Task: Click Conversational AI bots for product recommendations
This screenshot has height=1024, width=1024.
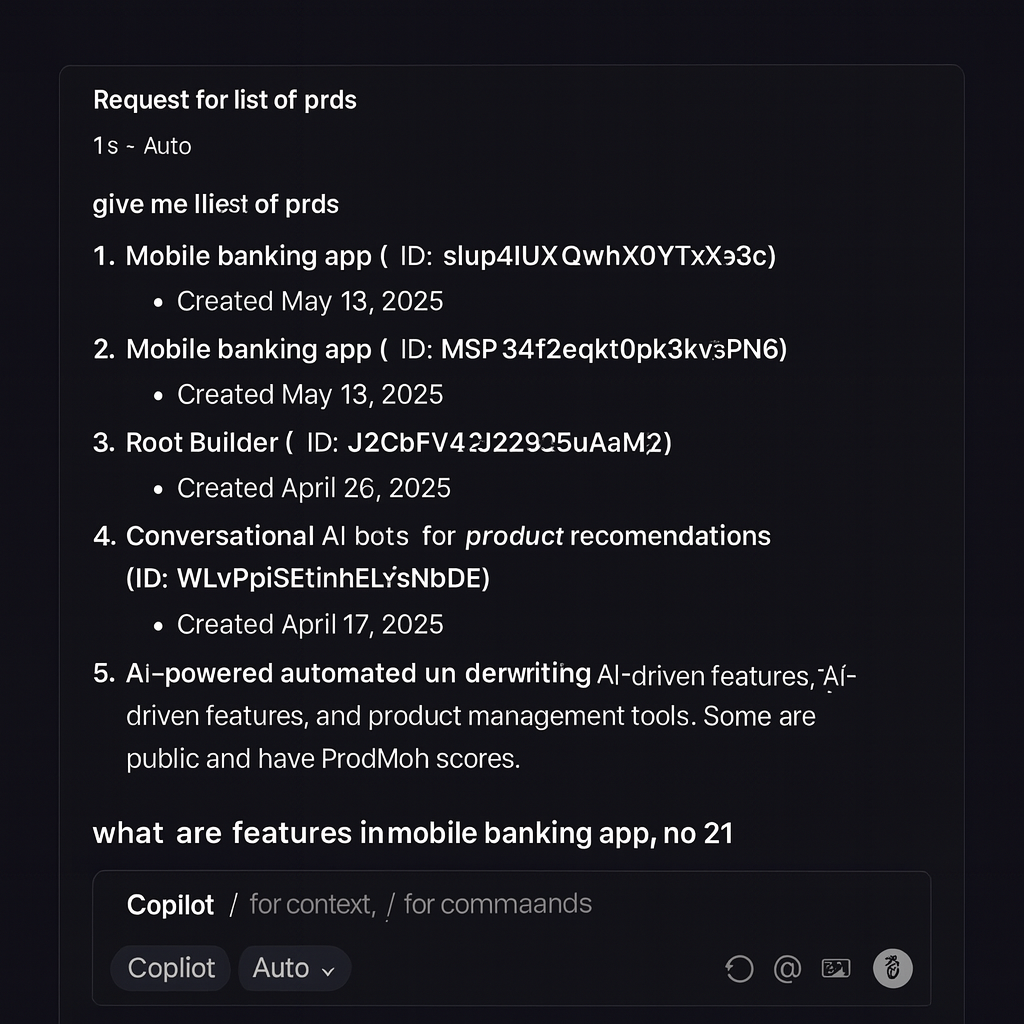Action: [x=448, y=536]
